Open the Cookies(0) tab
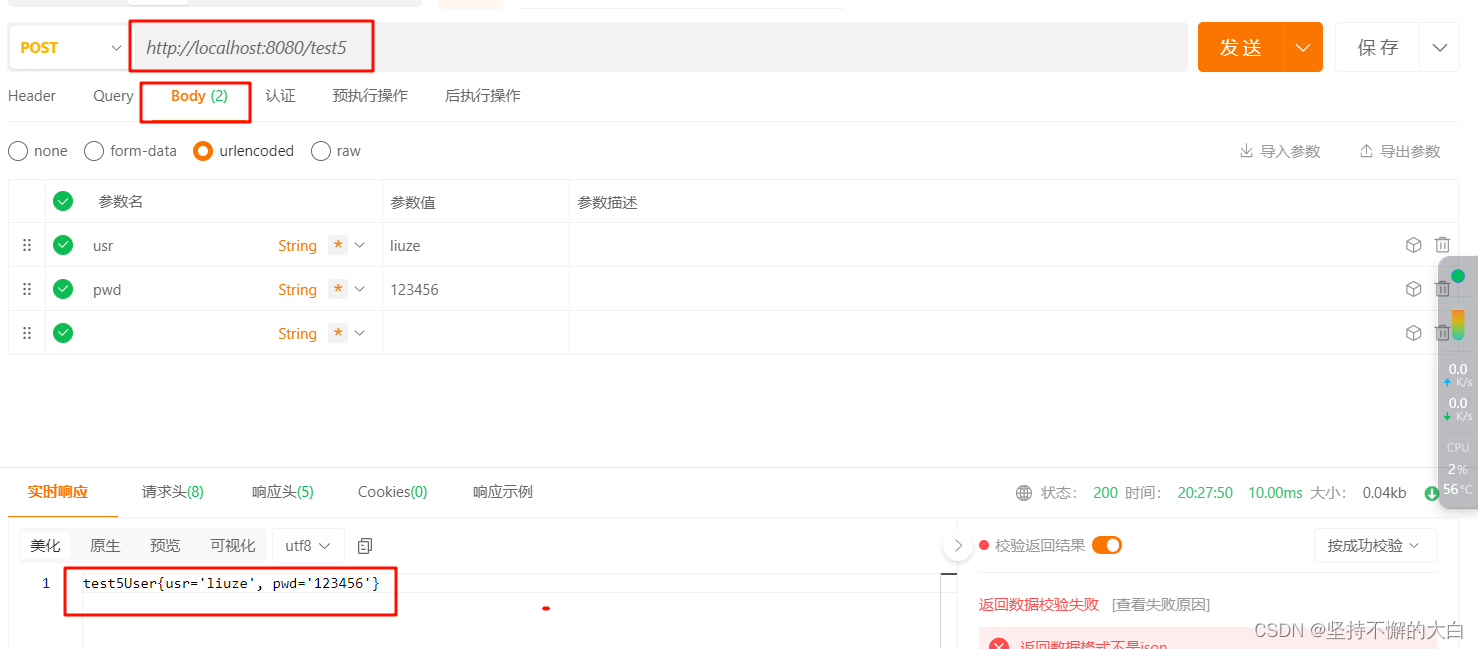Image resolution: width=1478 pixels, height=649 pixels. click(x=392, y=492)
